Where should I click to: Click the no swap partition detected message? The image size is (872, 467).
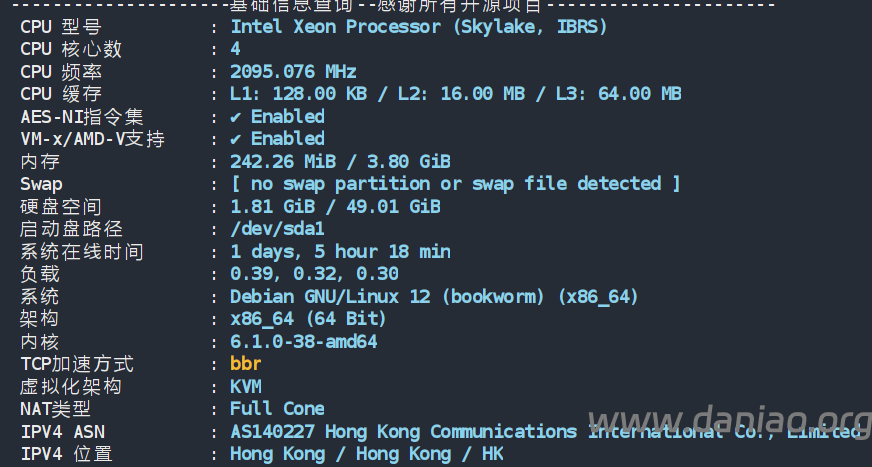tap(455, 184)
